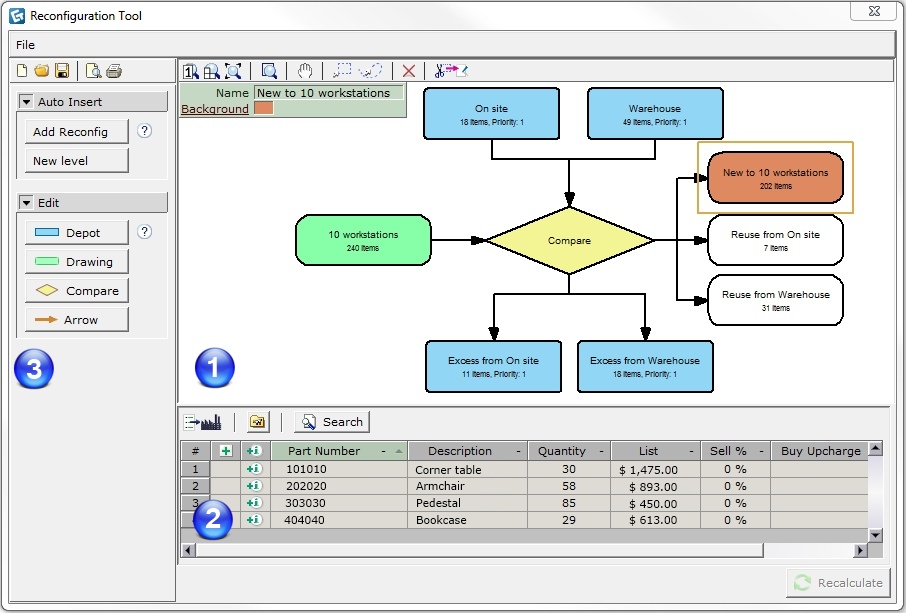906x613 pixels.
Task: Open the File menu
Action: pos(24,44)
